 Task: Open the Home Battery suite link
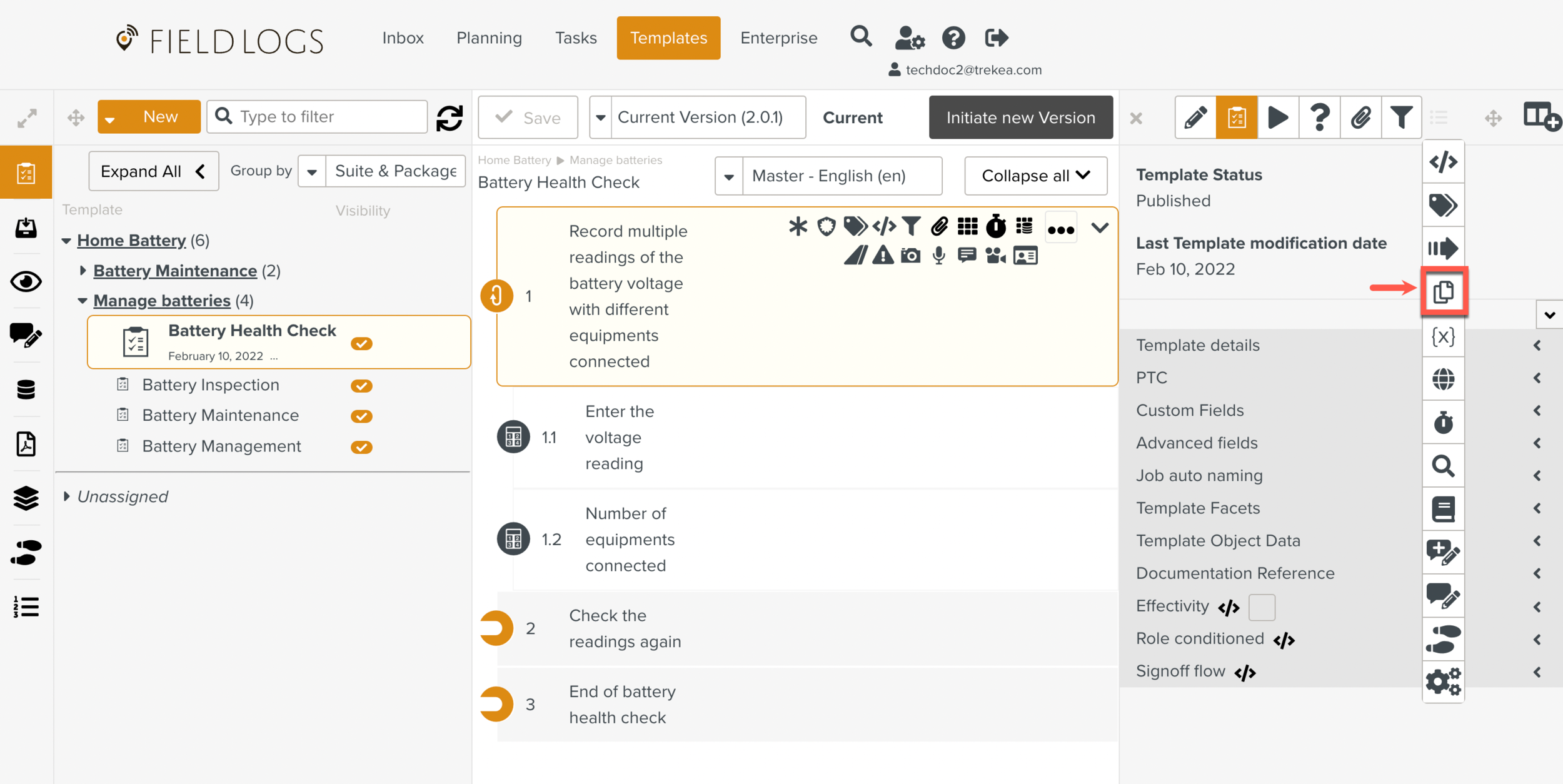pyautogui.click(x=131, y=241)
